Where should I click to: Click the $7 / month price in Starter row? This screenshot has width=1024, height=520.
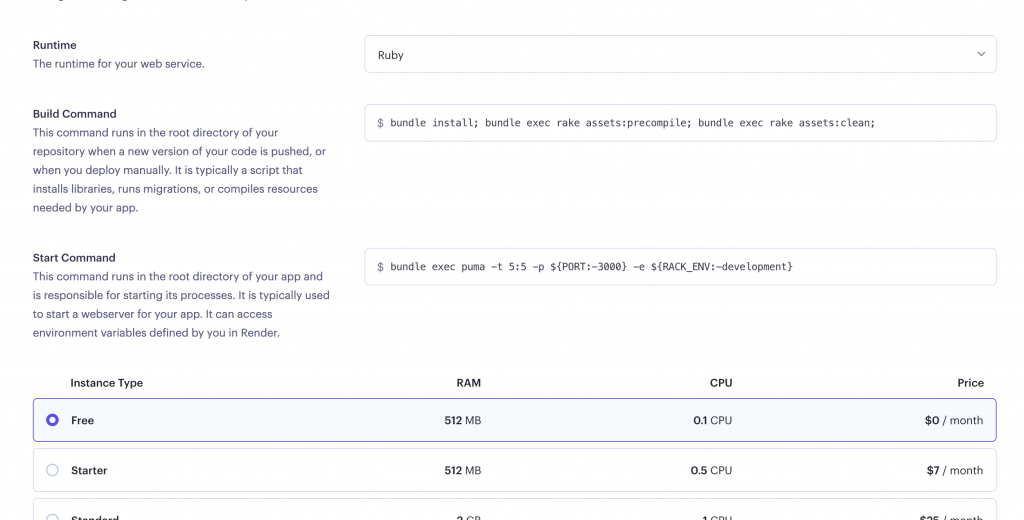pos(954,471)
